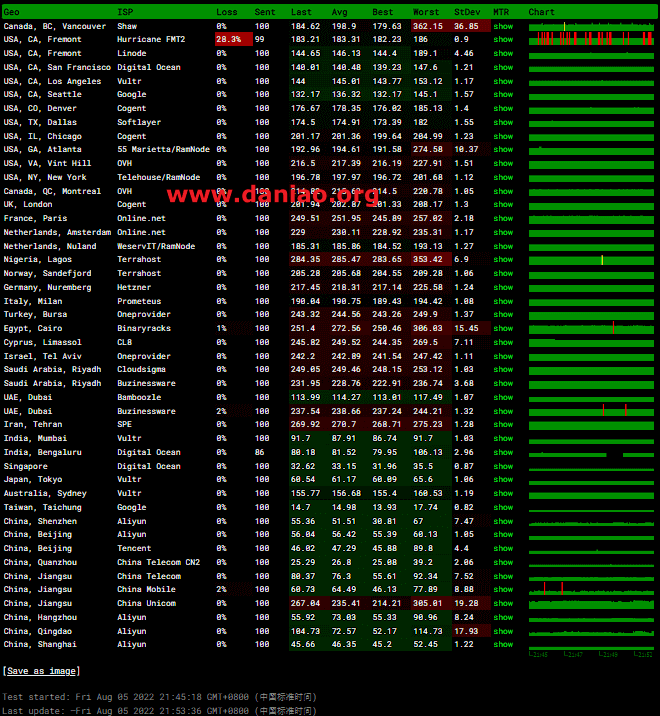Show MTR for Nuremberg Hetzner
Screen dimensions: 660x716
click(503, 287)
